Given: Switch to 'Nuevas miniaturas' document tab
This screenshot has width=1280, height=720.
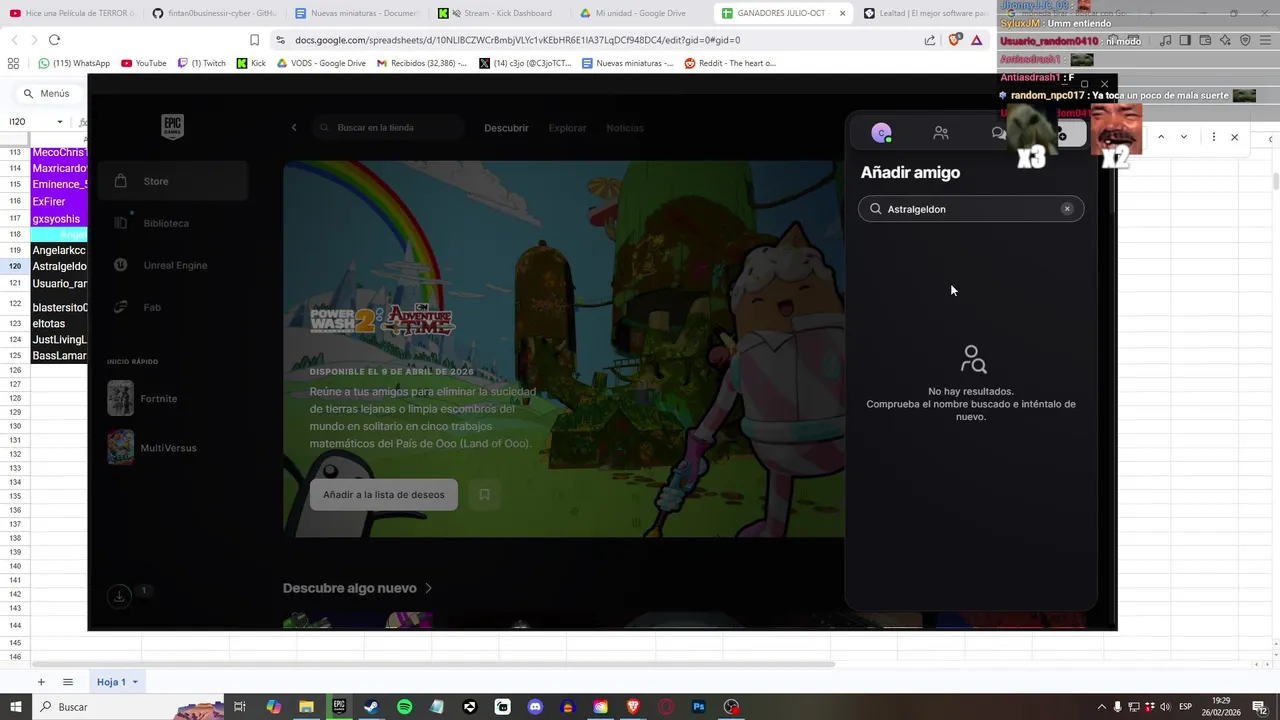Looking at the screenshot, I should (x=357, y=13).
